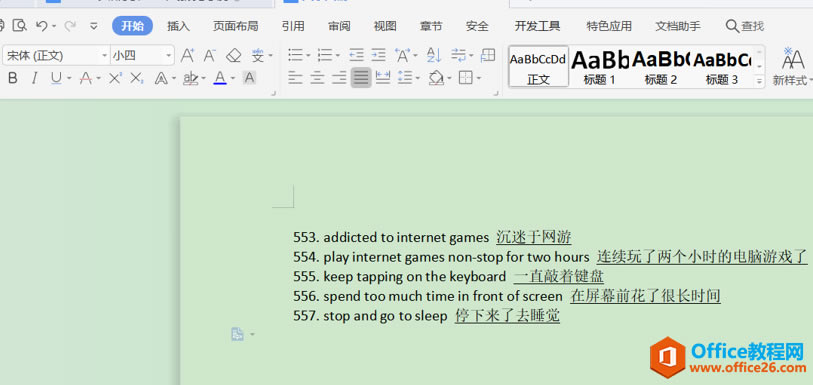Click the Redo arrow icon
Viewport: 813px width, 385px height.
tap(70, 25)
